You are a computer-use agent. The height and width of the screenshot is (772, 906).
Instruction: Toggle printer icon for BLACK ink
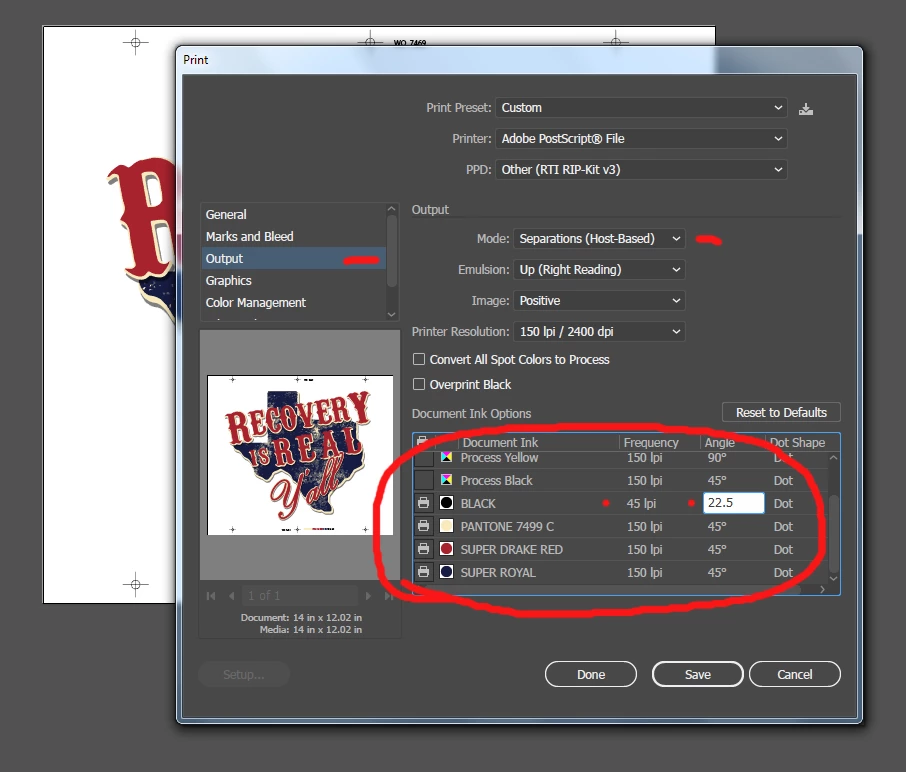tap(424, 503)
